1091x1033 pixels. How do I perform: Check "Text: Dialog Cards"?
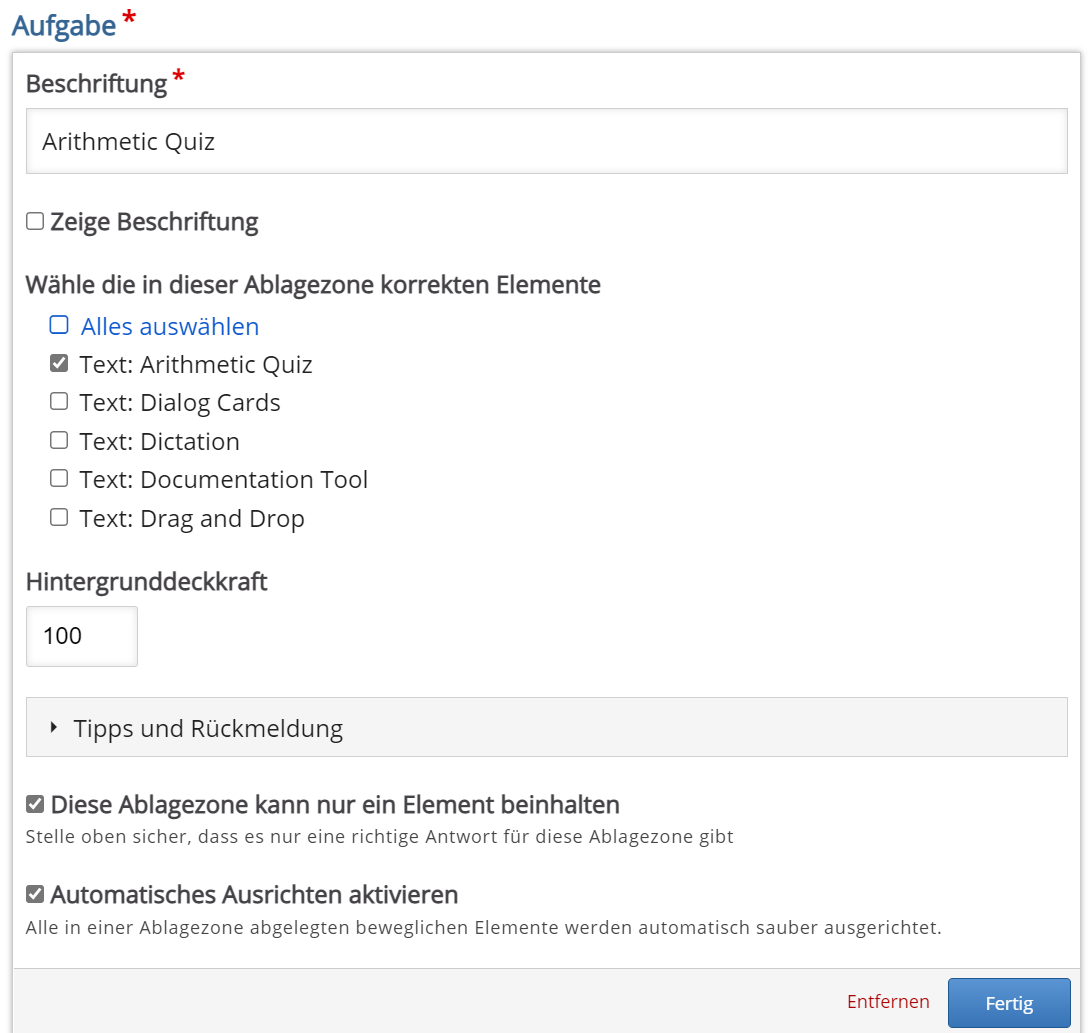(x=58, y=401)
